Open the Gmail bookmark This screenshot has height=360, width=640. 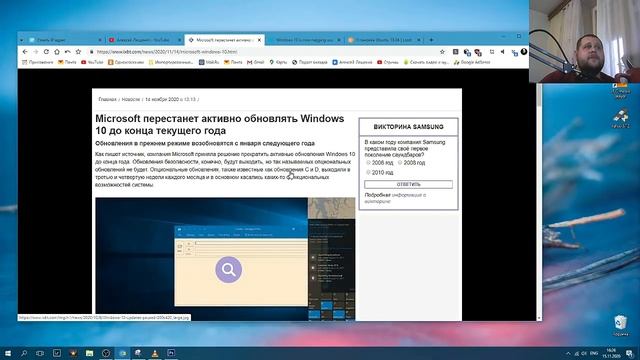click(x=256, y=62)
